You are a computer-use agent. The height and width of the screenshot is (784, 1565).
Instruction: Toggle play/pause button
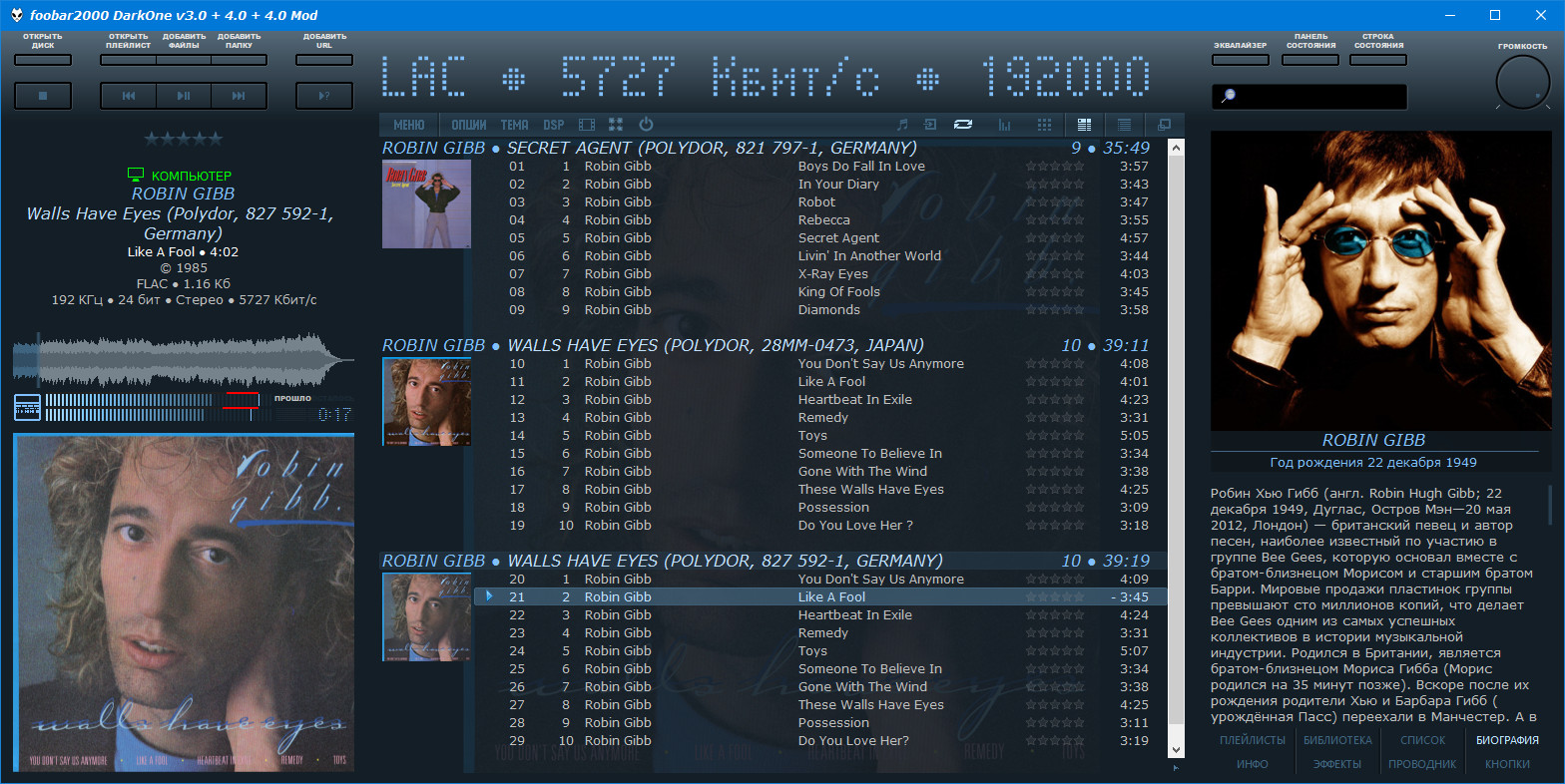[184, 96]
